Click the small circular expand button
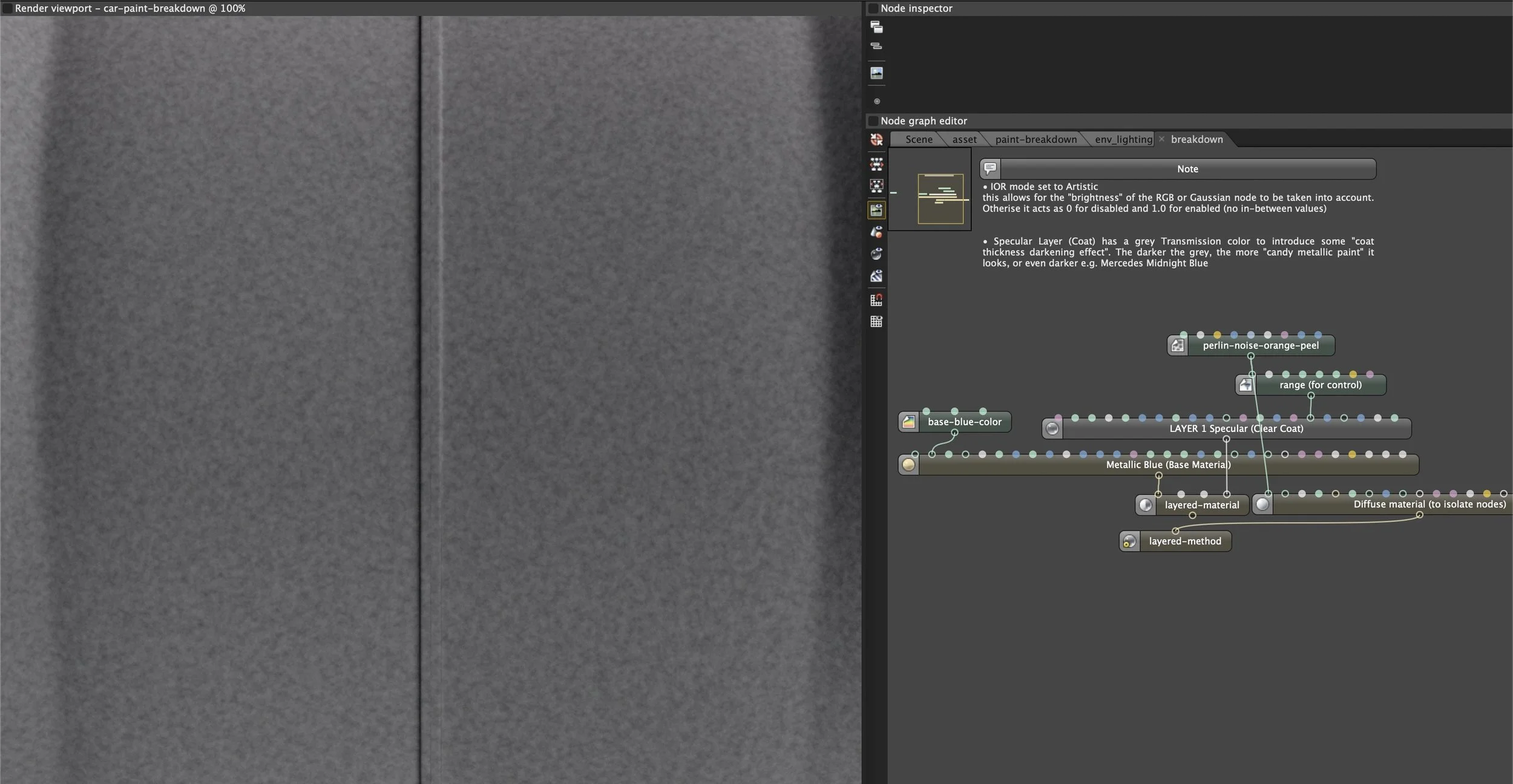The width and height of the screenshot is (1513, 784). pyautogui.click(x=877, y=101)
